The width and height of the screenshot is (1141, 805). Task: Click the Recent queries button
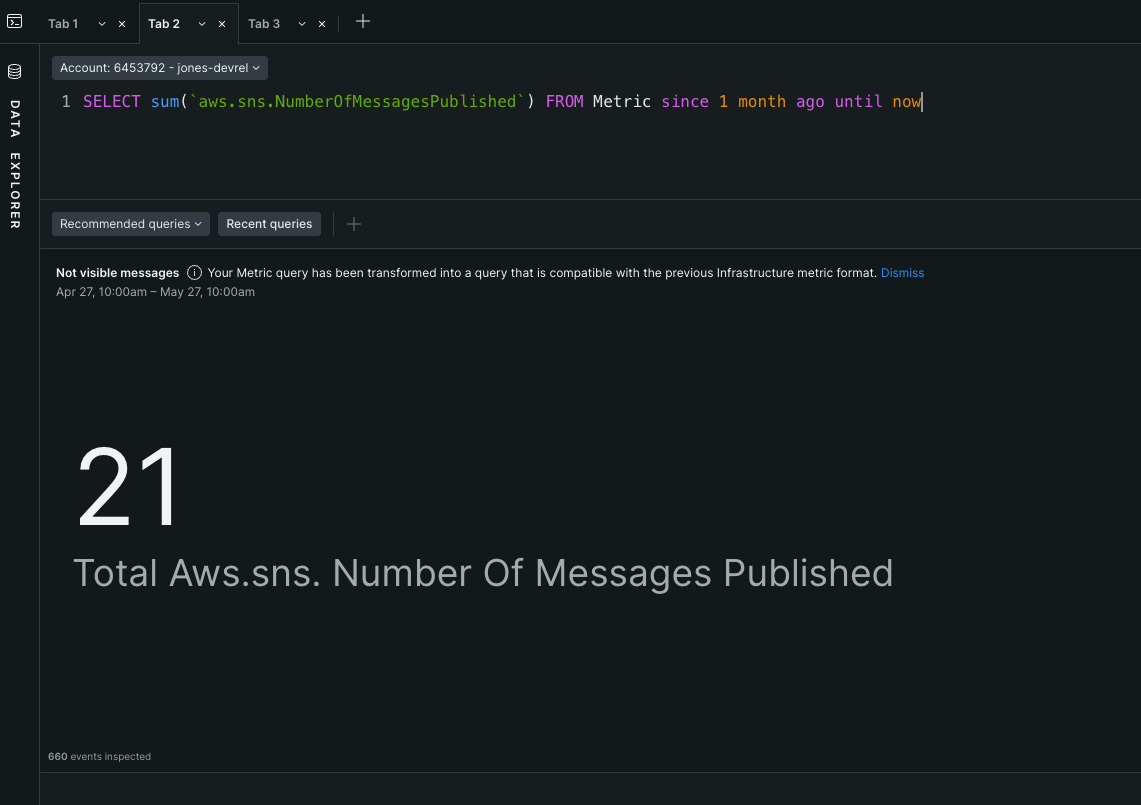click(269, 224)
